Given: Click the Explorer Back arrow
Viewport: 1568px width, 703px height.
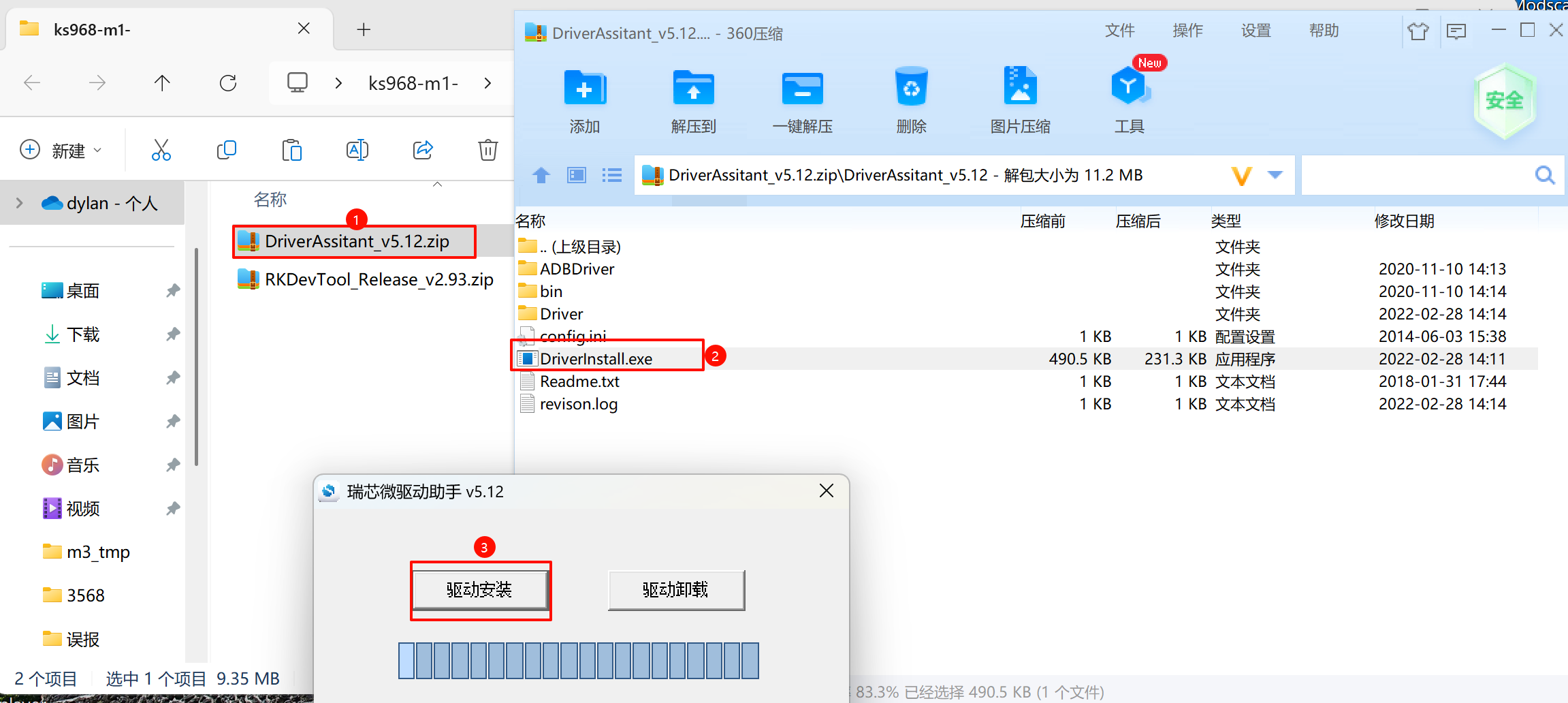Looking at the screenshot, I should tap(32, 83).
